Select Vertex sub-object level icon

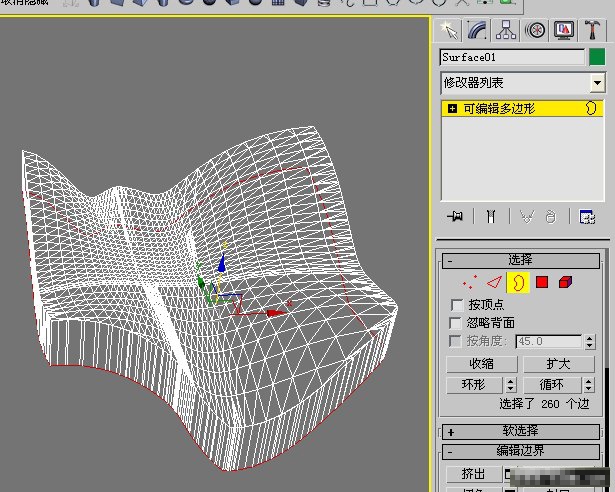coord(470,282)
